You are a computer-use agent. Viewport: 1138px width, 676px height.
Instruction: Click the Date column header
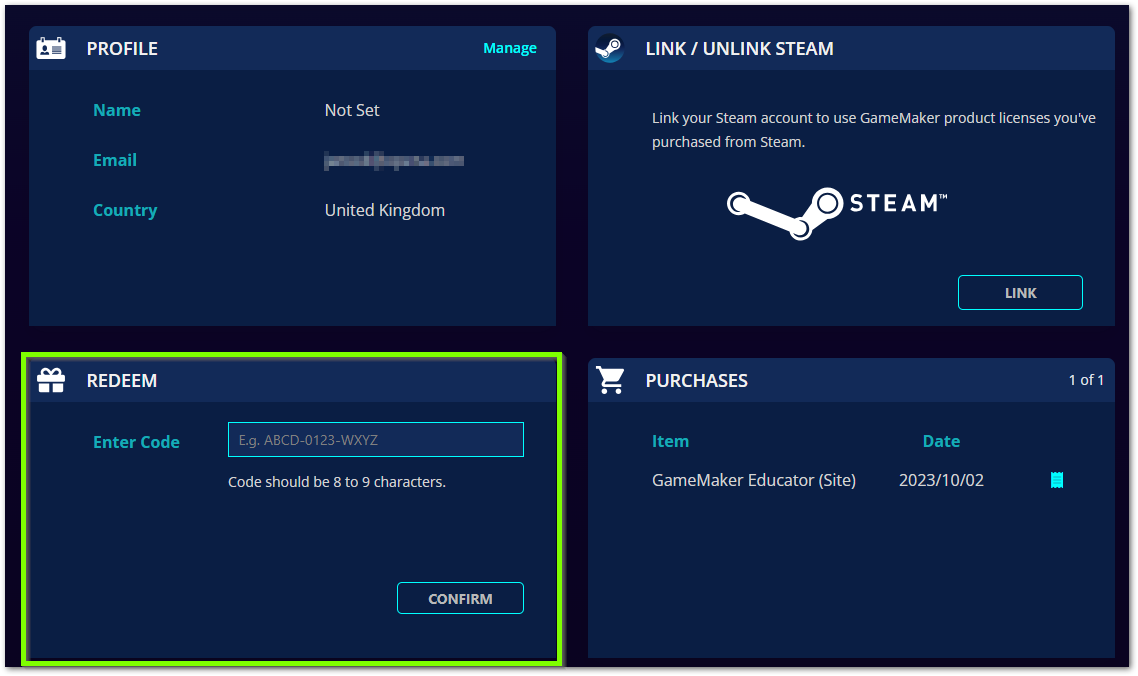pyautogui.click(x=941, y=441)
